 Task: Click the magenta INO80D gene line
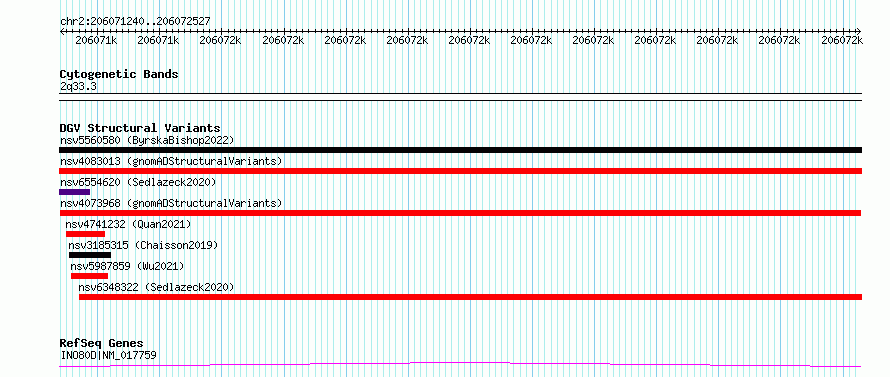460,364
